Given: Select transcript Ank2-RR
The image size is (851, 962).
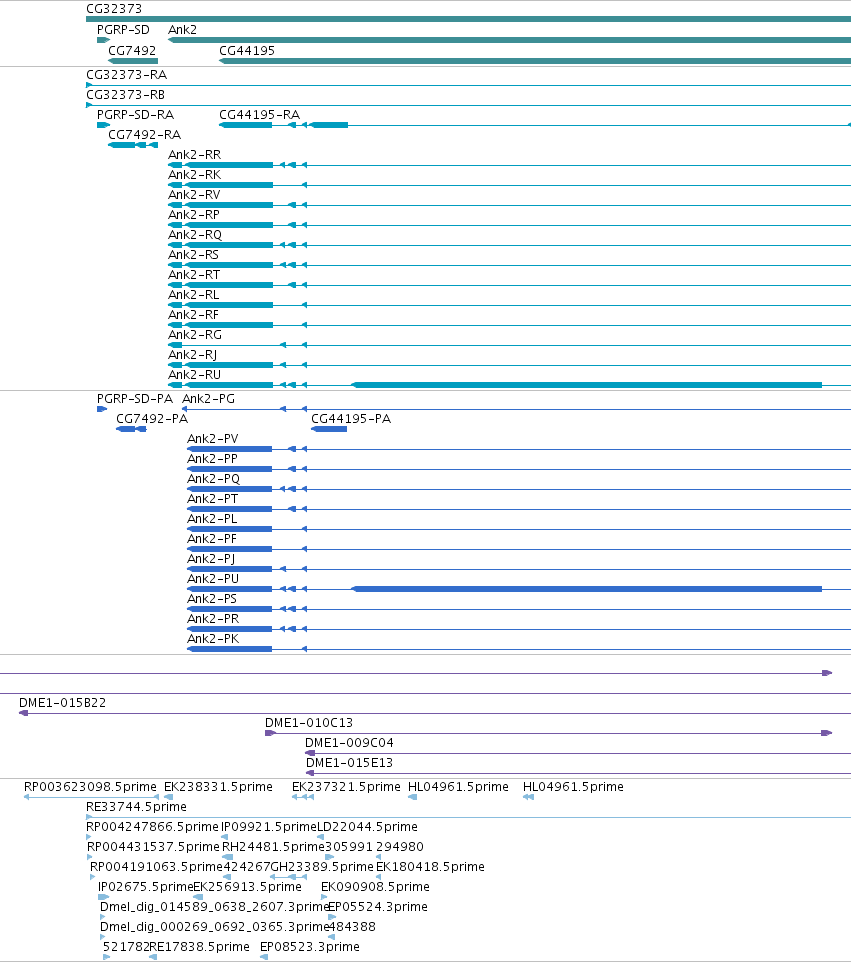Looking at the screenshot, I should tap(194, 155).
